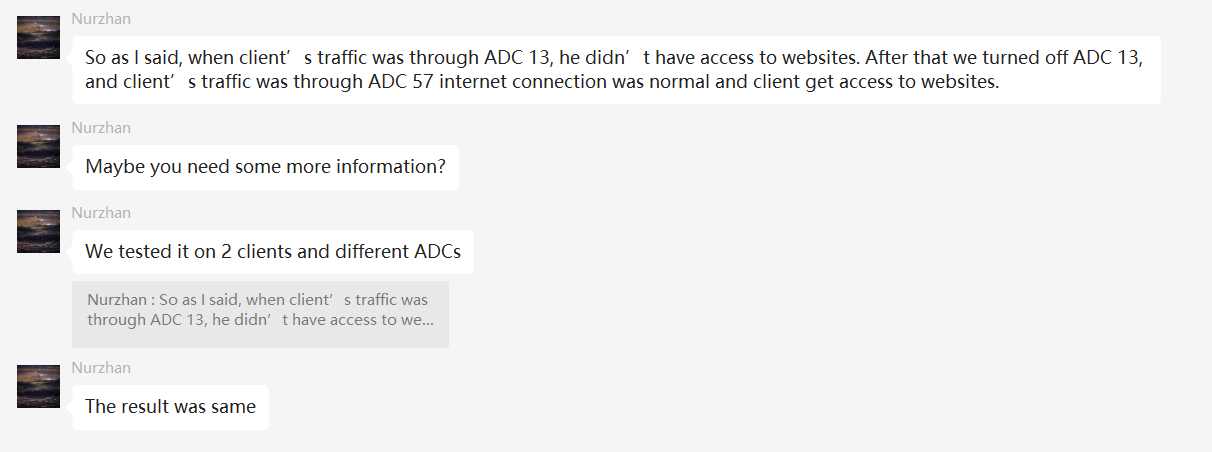This screenshot has height=452, width=1212.
Task: Select Nurzhan name above "The result was same"
Action: (x=101, y=368)
